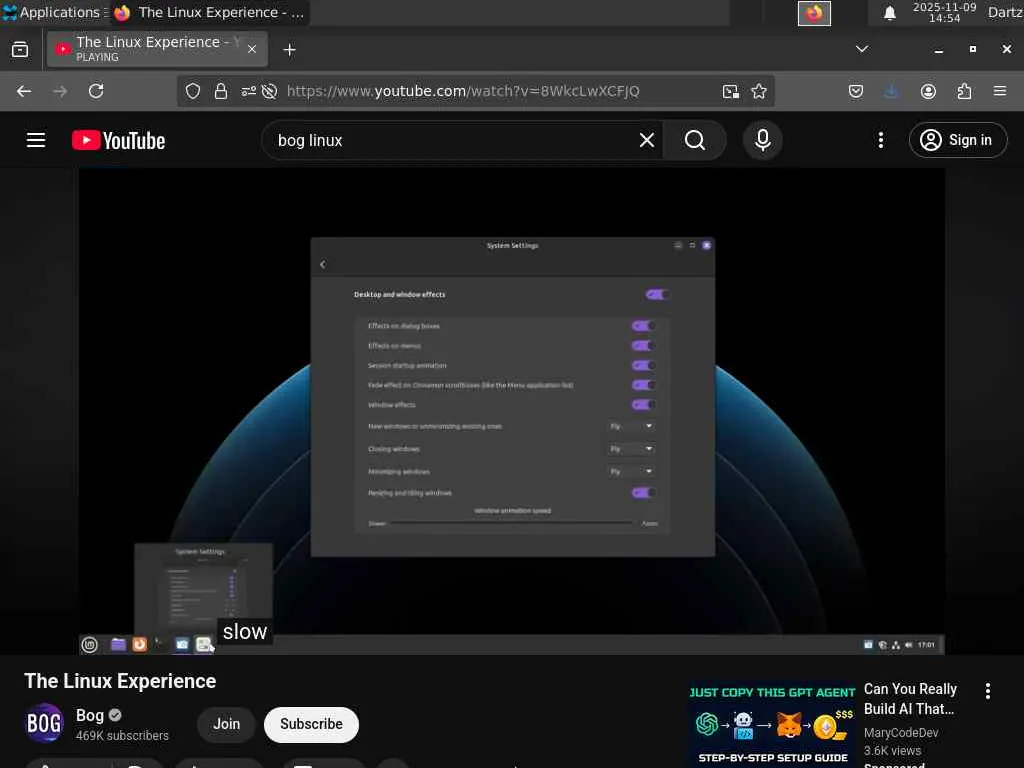Click 'The Linux Experience' video title
The image size is (1024, 768).
(120, 681)
